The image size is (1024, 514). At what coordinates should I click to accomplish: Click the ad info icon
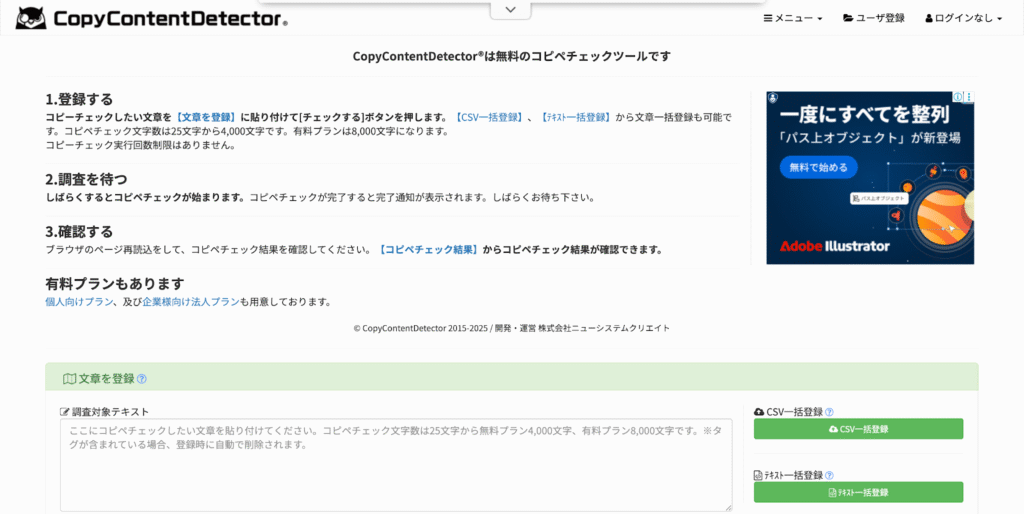pyautogui.click(x=957, y=97)
